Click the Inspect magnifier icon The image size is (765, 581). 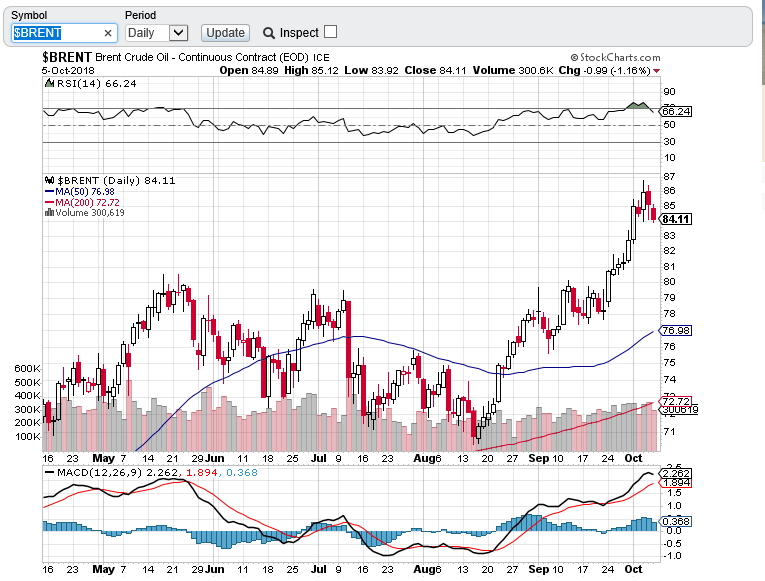[x=268, y=33]
